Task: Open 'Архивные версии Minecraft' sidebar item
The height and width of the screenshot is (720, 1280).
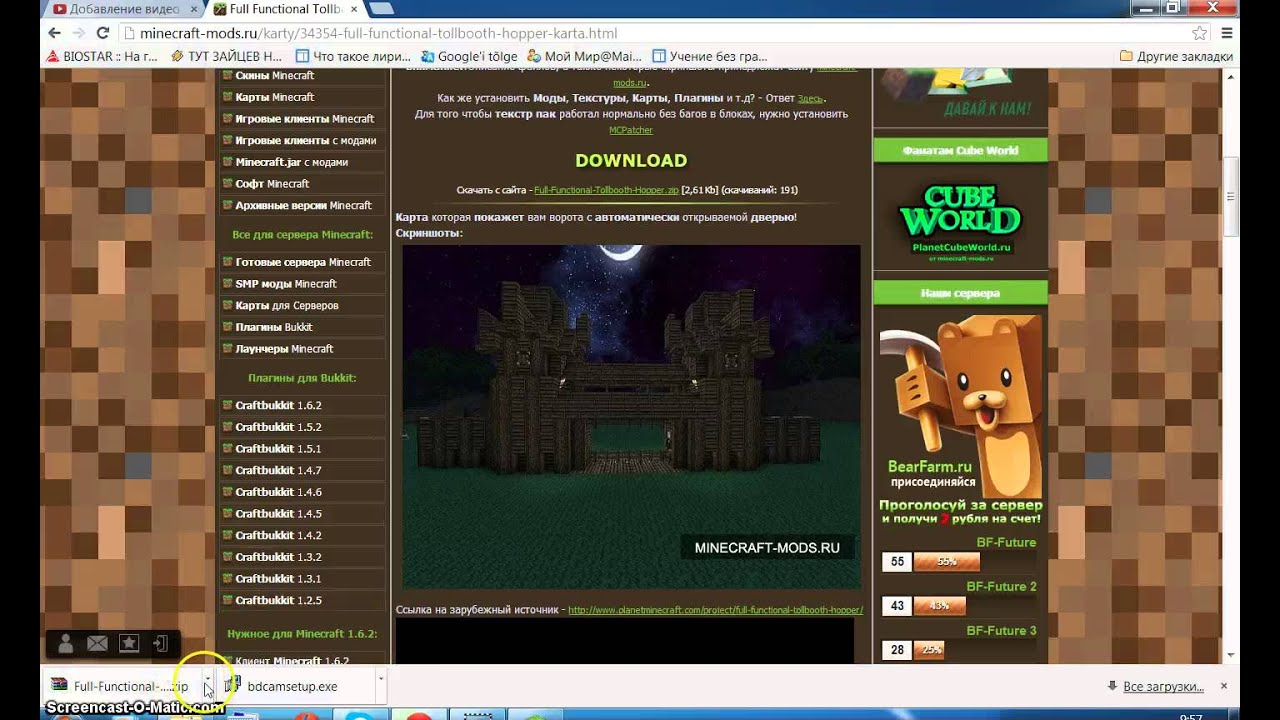Action: (303, 205)
